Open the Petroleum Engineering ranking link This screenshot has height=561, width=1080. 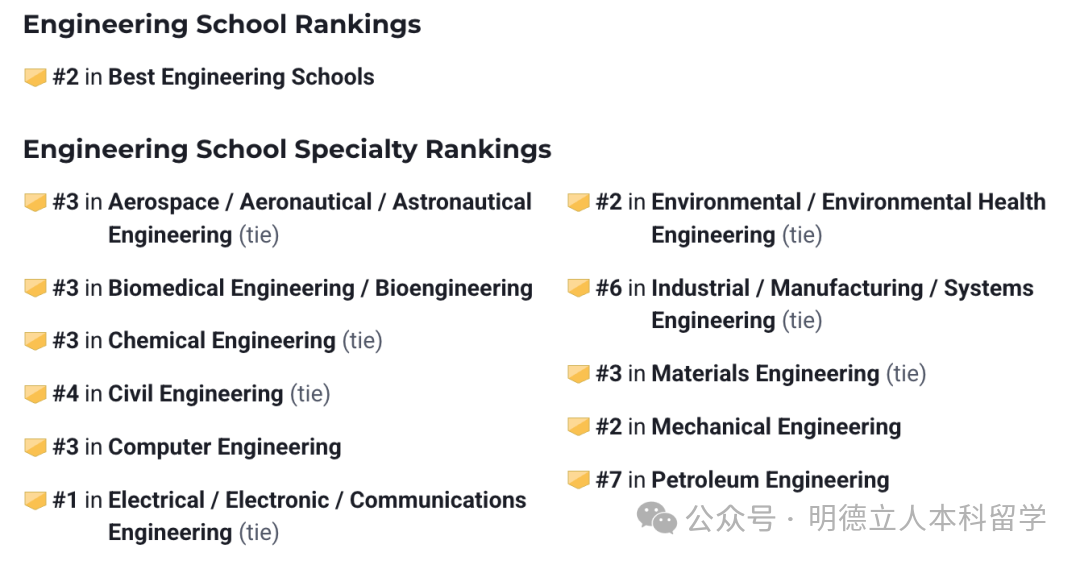coord(770,479)
